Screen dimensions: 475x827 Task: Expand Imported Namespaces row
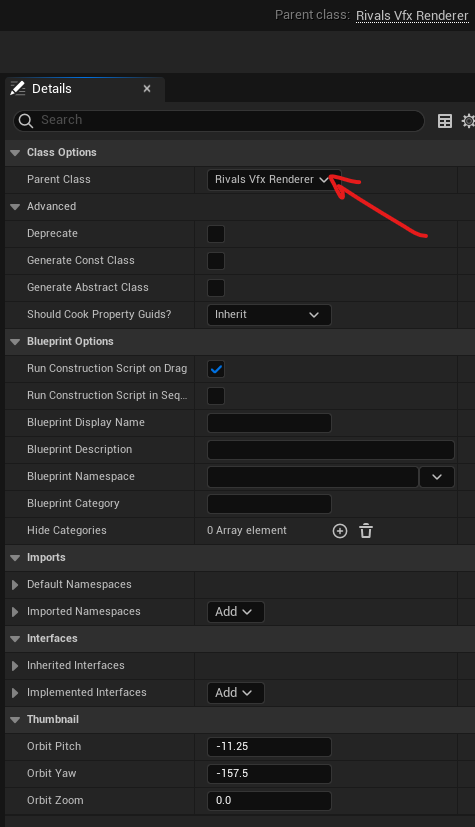point(15,612)
